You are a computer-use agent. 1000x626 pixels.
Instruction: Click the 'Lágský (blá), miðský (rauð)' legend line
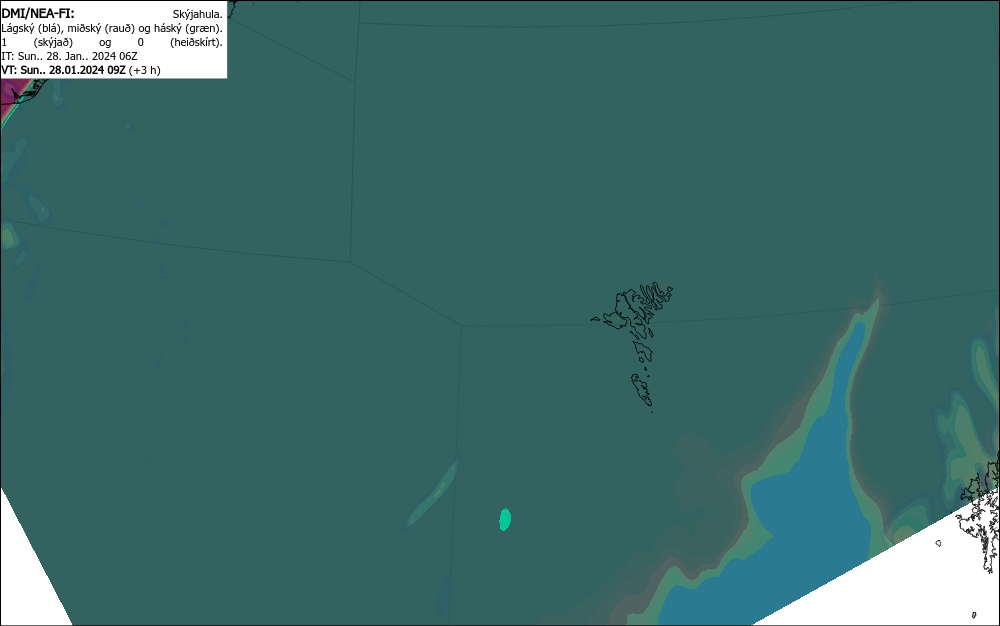pyautogui.click(x=112, y=28)
